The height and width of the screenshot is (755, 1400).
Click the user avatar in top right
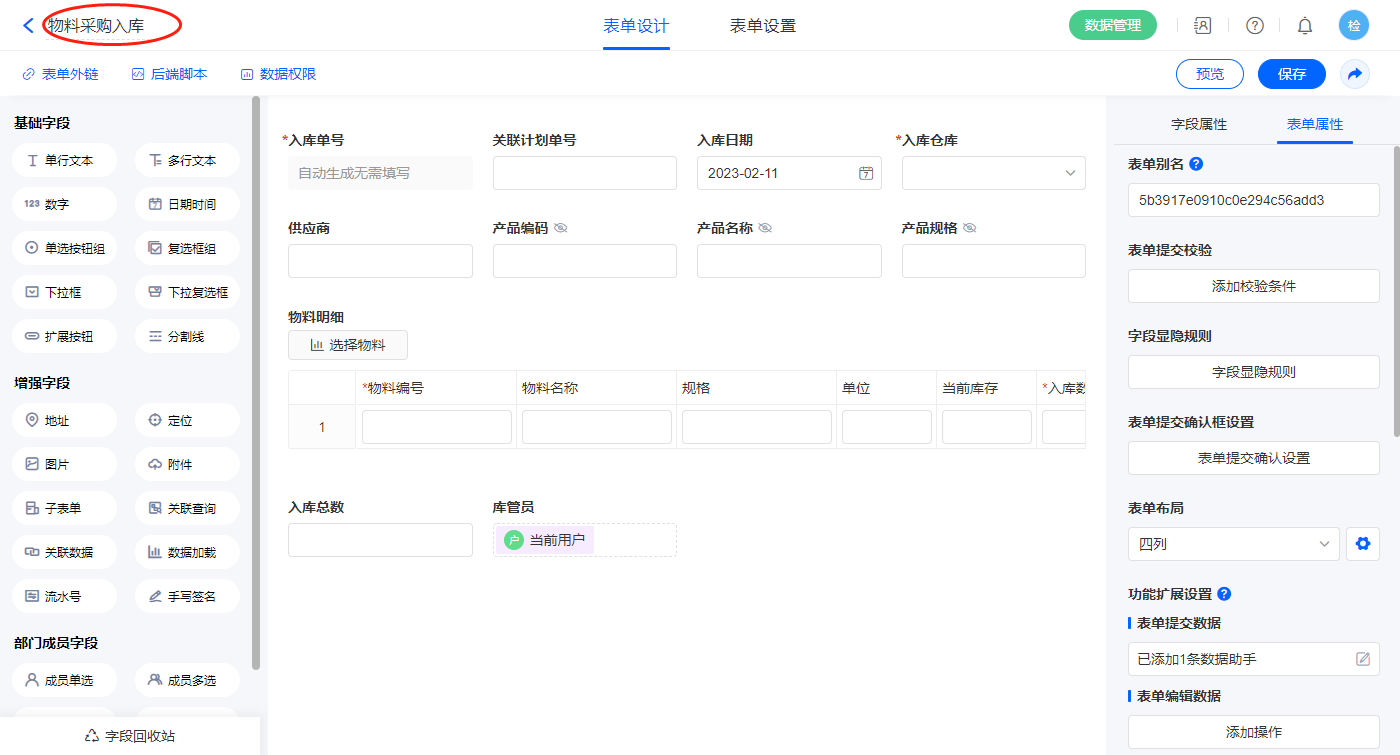1354,26
